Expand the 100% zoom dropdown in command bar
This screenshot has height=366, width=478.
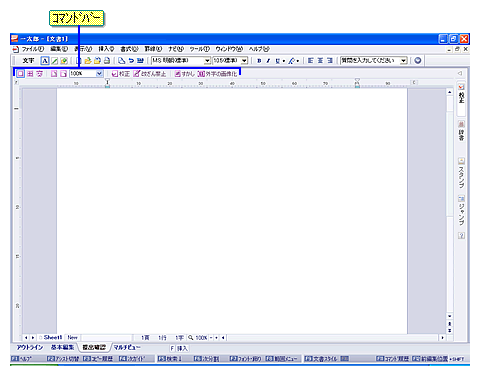pos(99,74)
